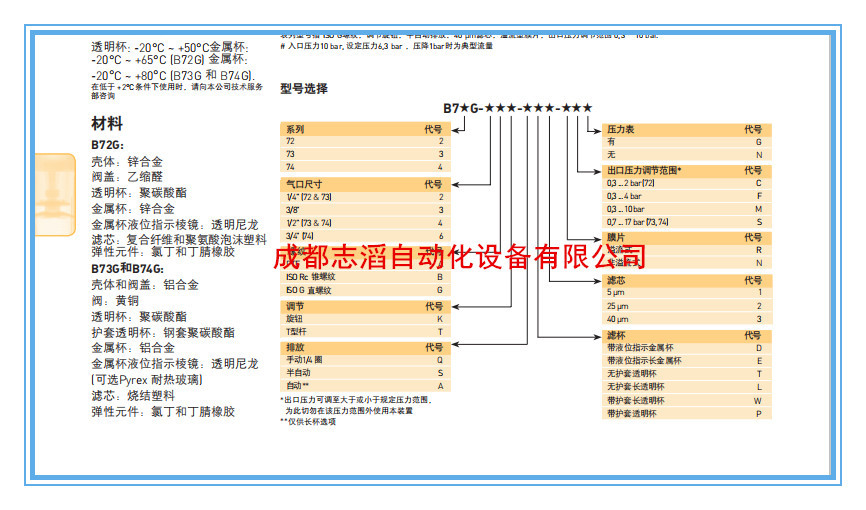The image size is (866, 510).
Task: Select the '压力表' table header
Action: pyautogui.click(x=687, y=129)
